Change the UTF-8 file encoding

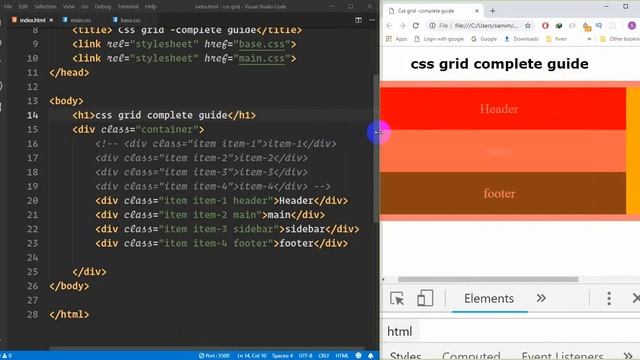[305, 356]
